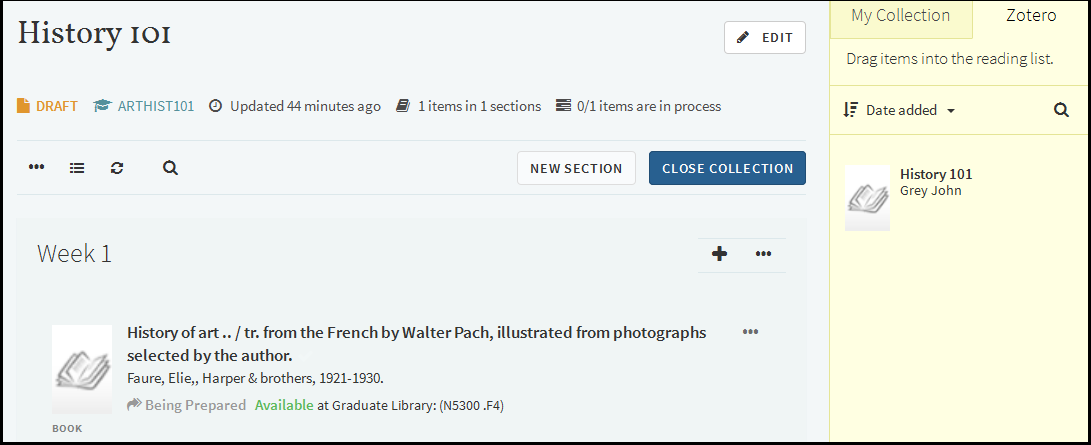Click the Week 1 section heading
The width and height of the screenshot is (1091, 445).
pos(74,254)
